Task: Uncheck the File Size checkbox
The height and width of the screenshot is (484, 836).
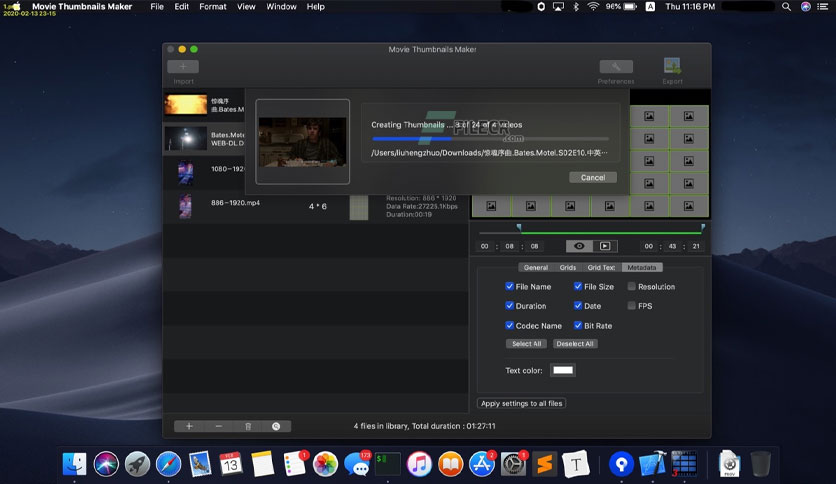Action: (x=577, y=286)
